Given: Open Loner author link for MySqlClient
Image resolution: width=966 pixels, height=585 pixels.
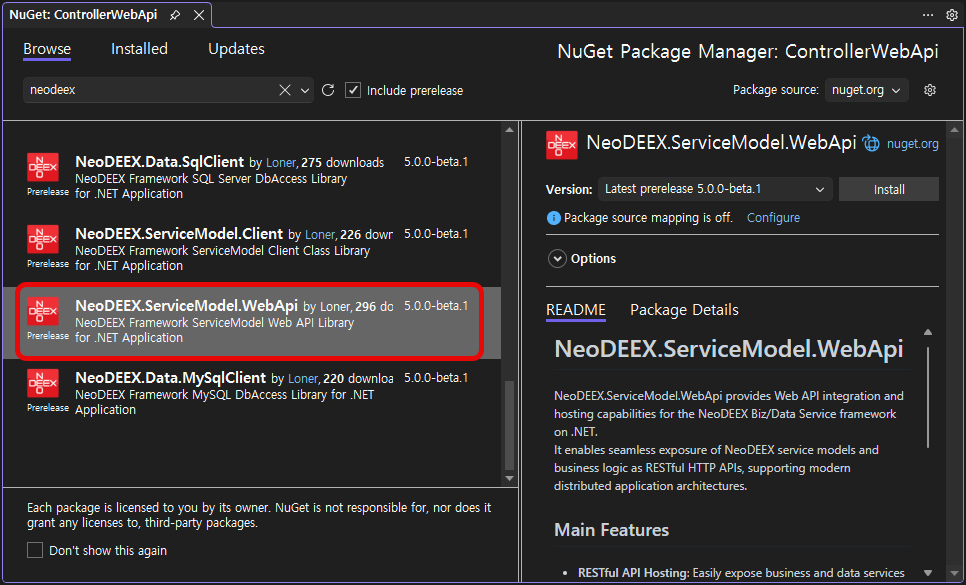Looking at the screenshot, I should (x=303, y=379).
